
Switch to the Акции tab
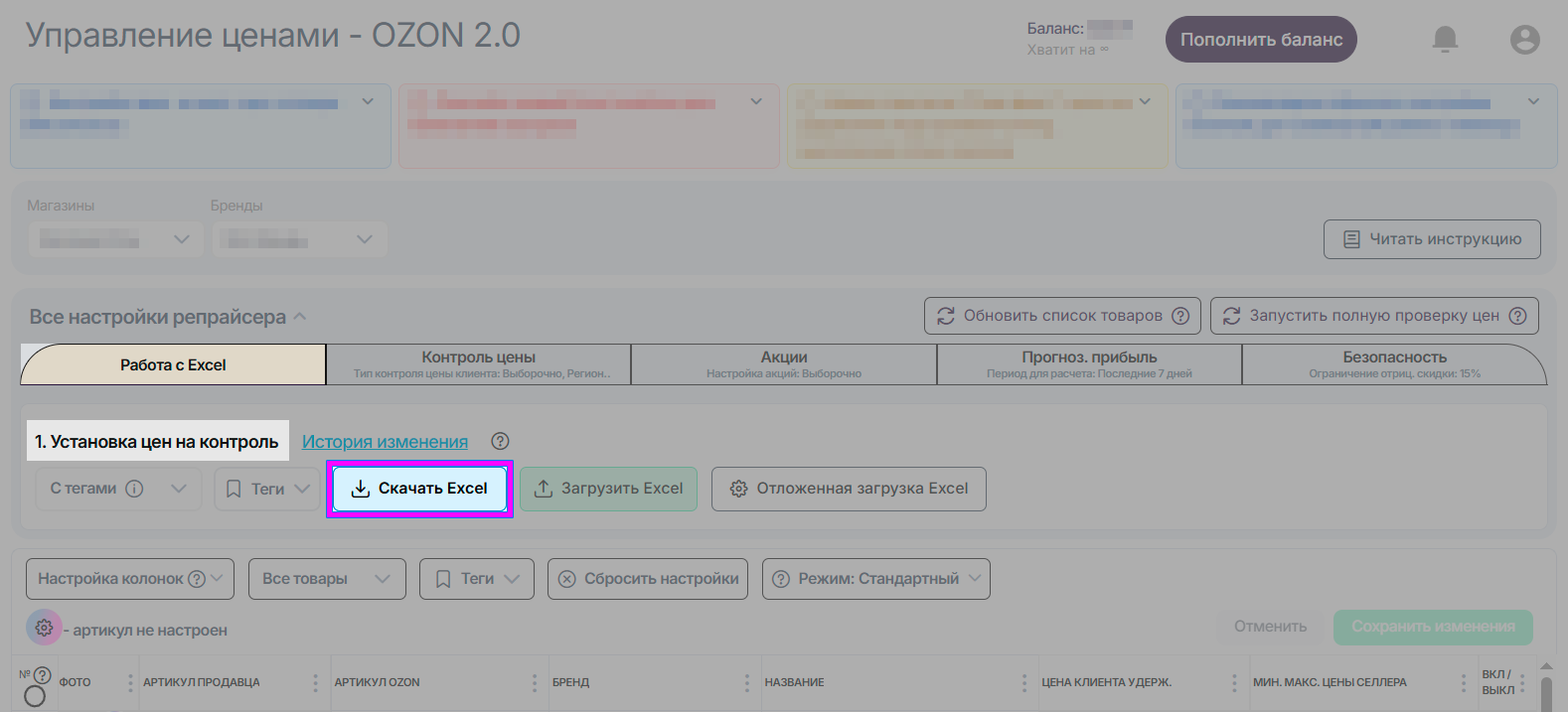[x=784, y=364]
